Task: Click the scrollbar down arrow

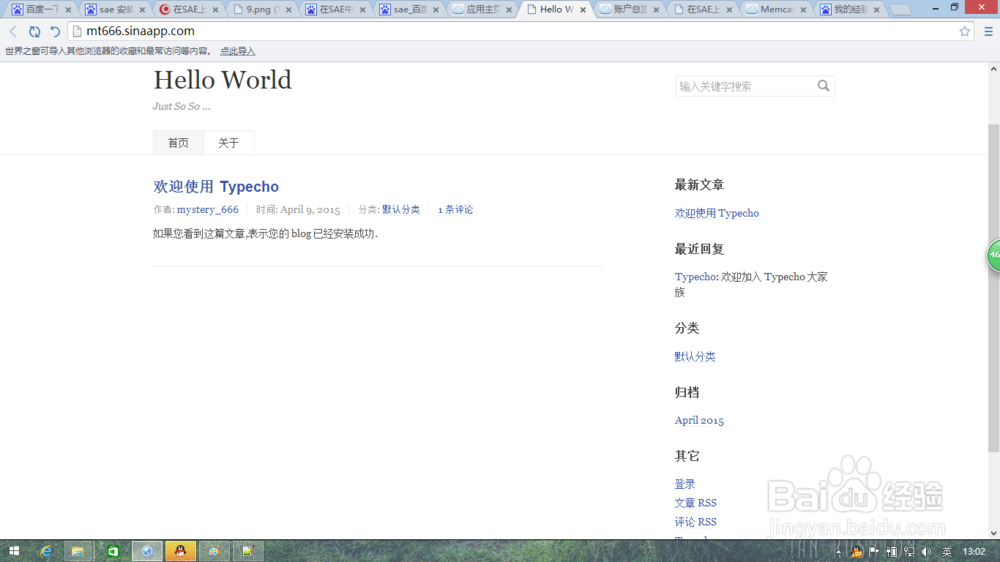Action: [x=994, y=533]
